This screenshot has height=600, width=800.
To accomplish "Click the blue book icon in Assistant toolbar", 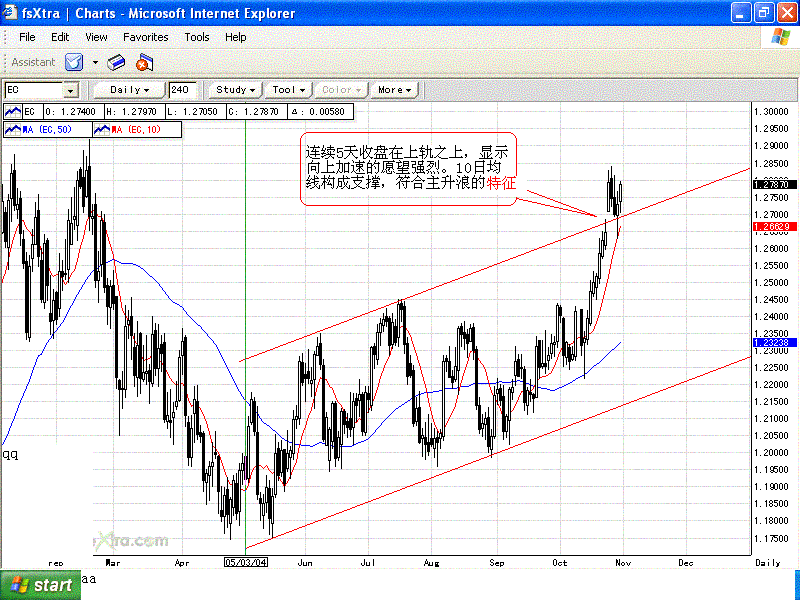I will [x=116, y=62].
